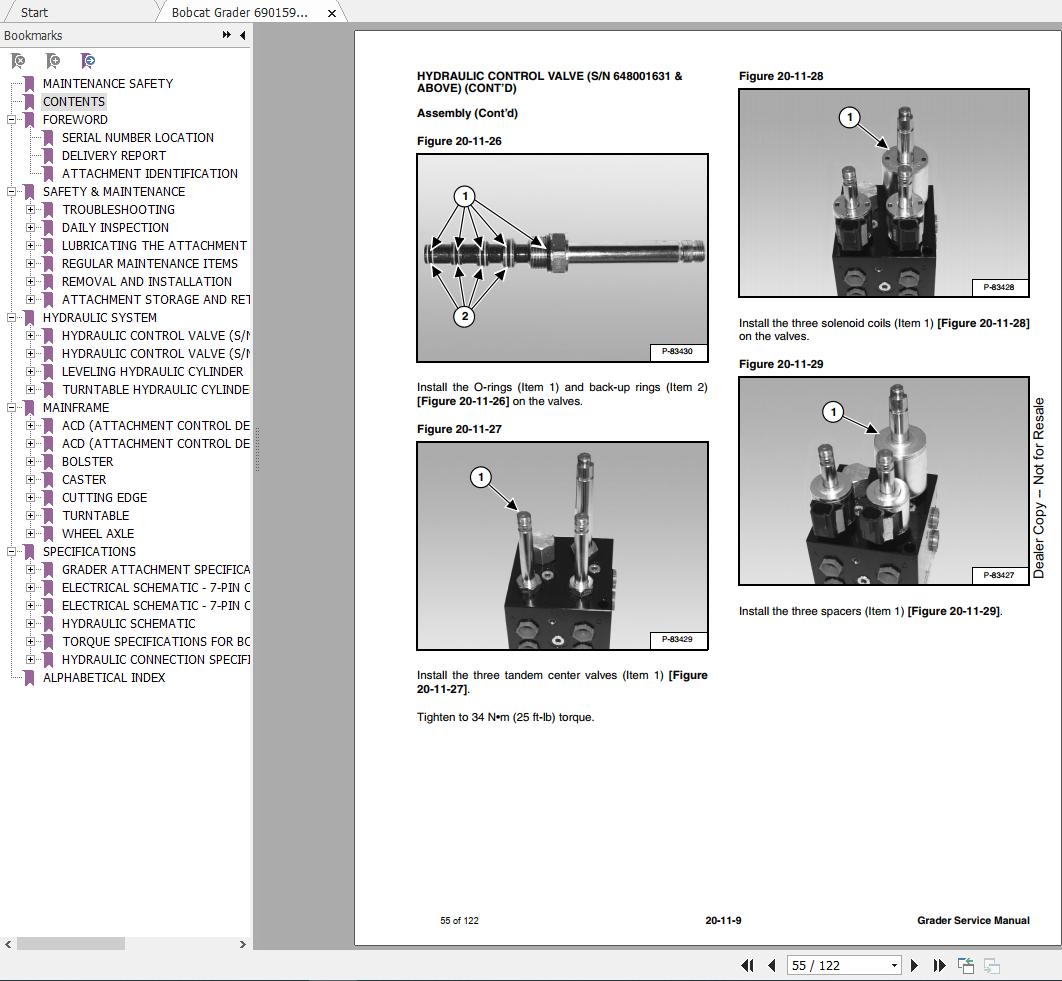Image resolution: width=1062 pixels, height=981 pixels.
Task: Collapse the FOREWORD section
Action: click(x=12, y=120)
